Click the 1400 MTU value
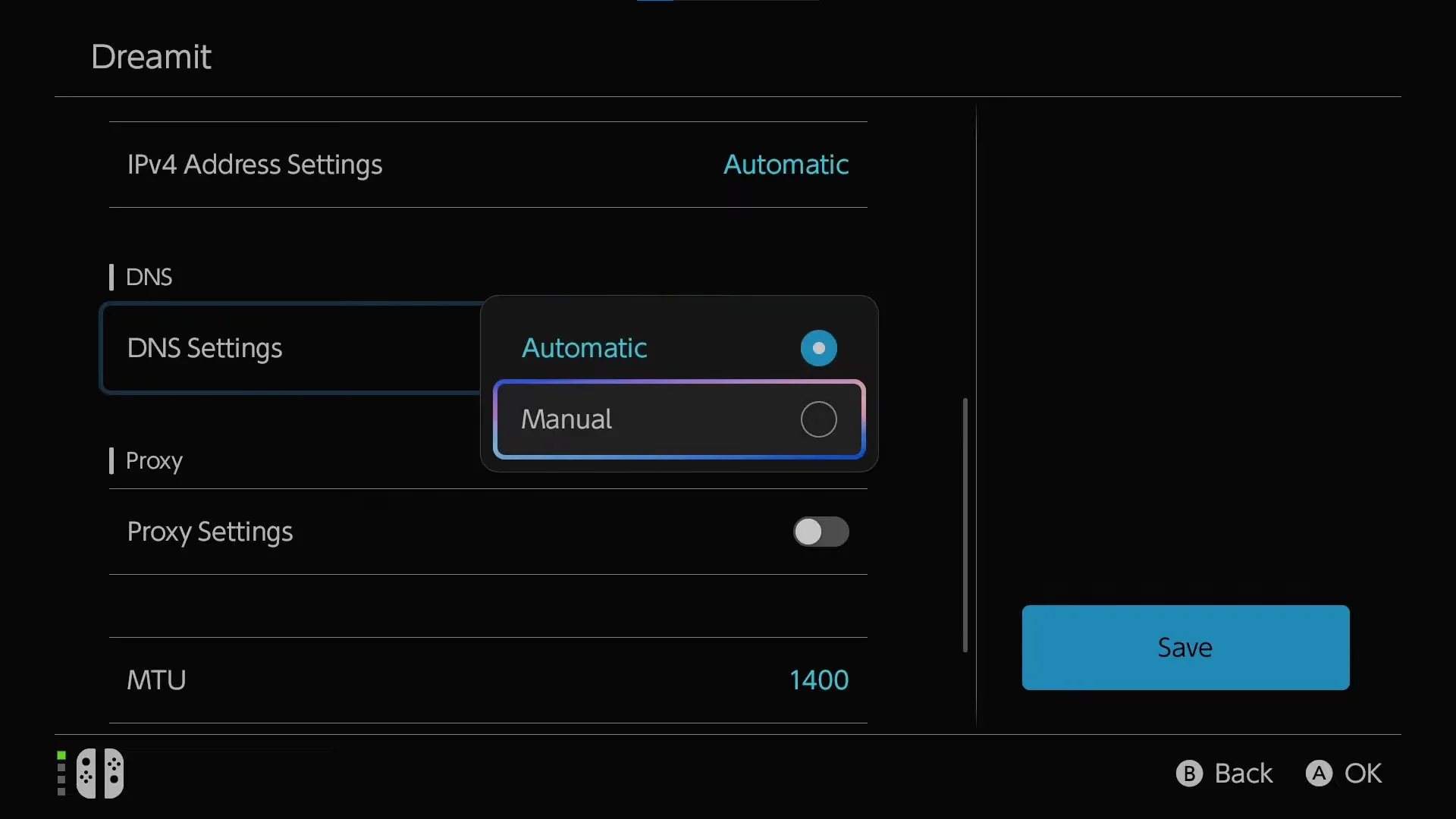 point(819,680)
